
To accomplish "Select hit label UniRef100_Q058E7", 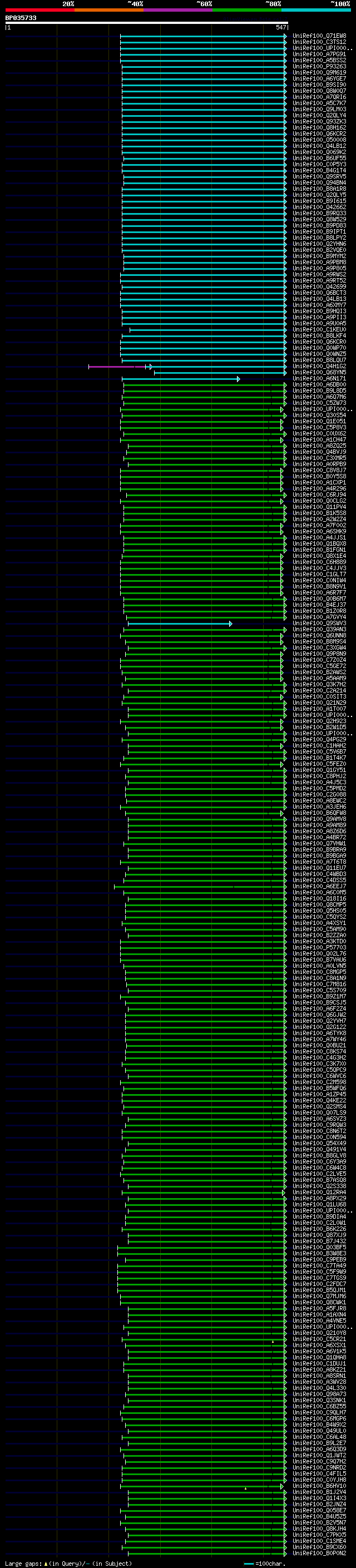I will pyautogui.click(x=319, y=1510).
